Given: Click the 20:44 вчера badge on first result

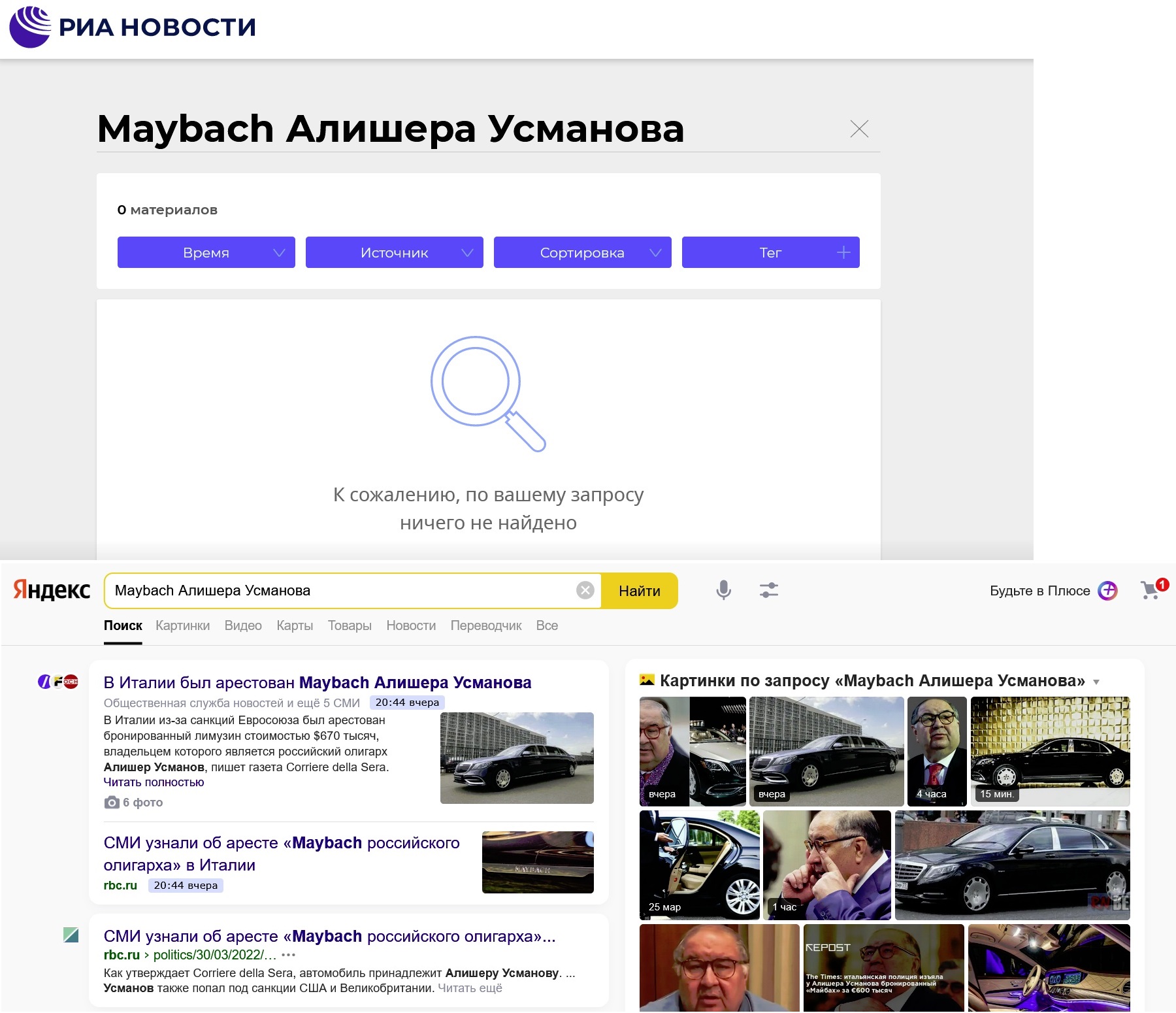Looking at the screenshot, I should click(407, 703).
